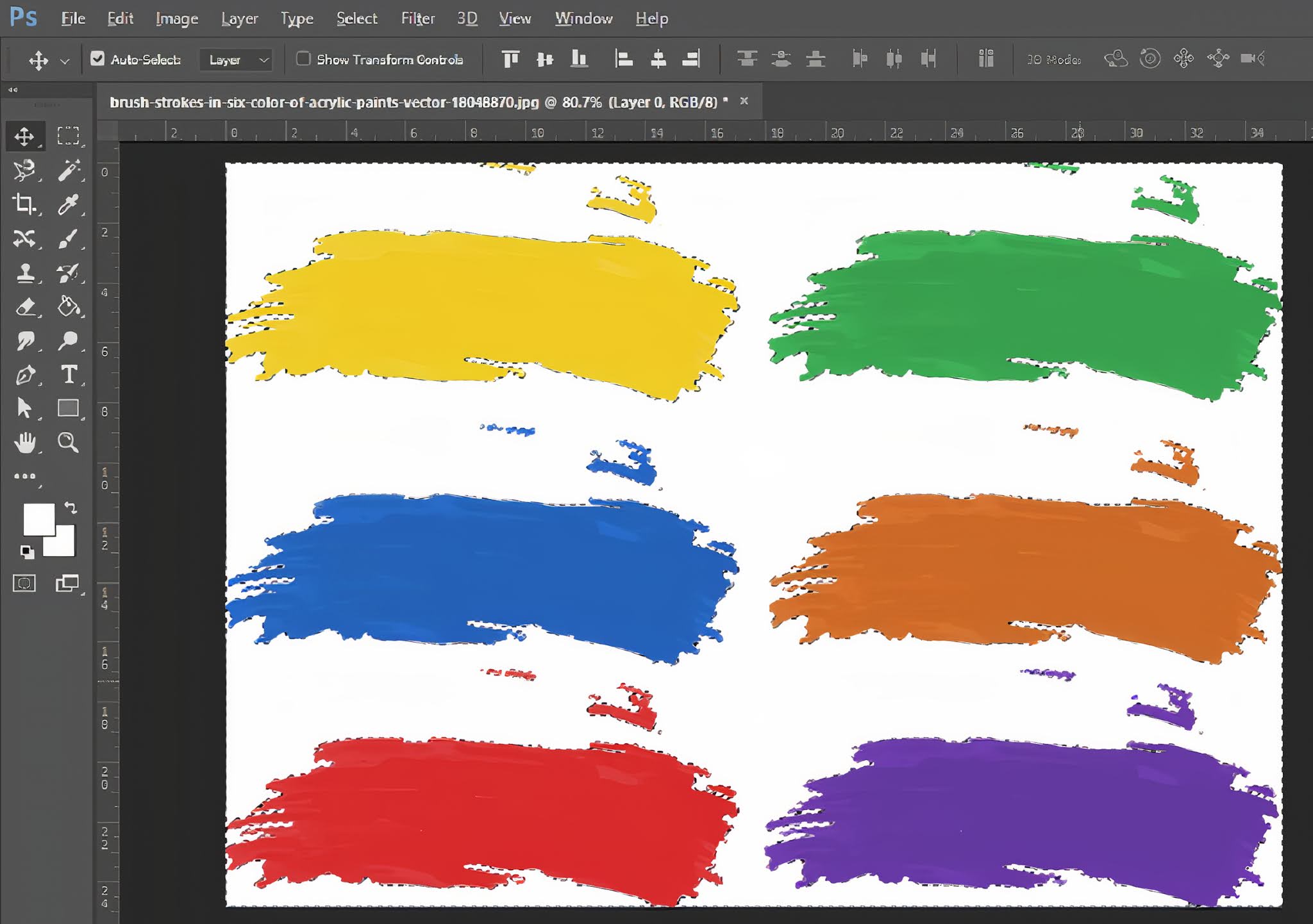Screen dimensions: 1313x924
Task: Open the Auto-Select Layer dropdown
Action: tap(236, 60)
